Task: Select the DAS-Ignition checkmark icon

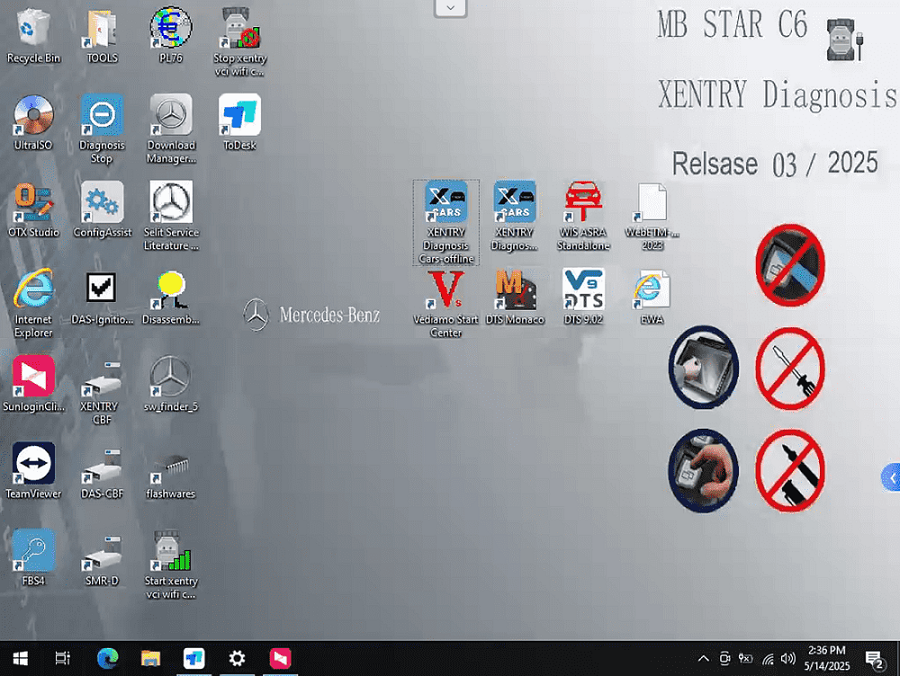Action: click(102, 297)
